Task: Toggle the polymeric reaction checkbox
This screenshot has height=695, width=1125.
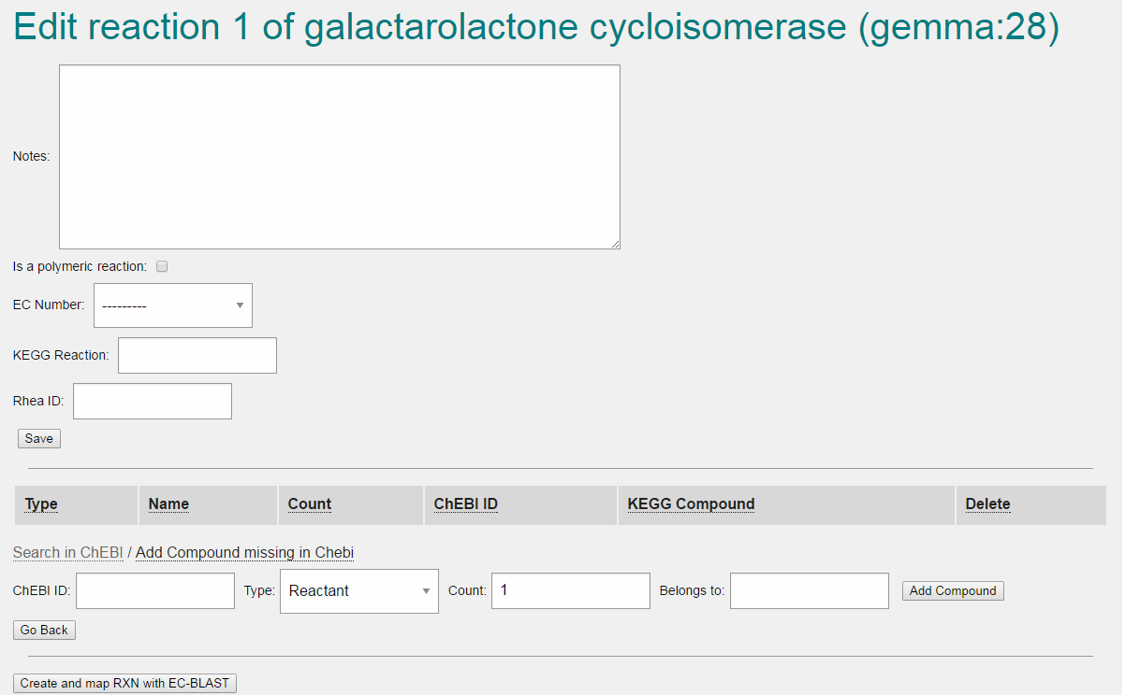Action: point(162,267)
